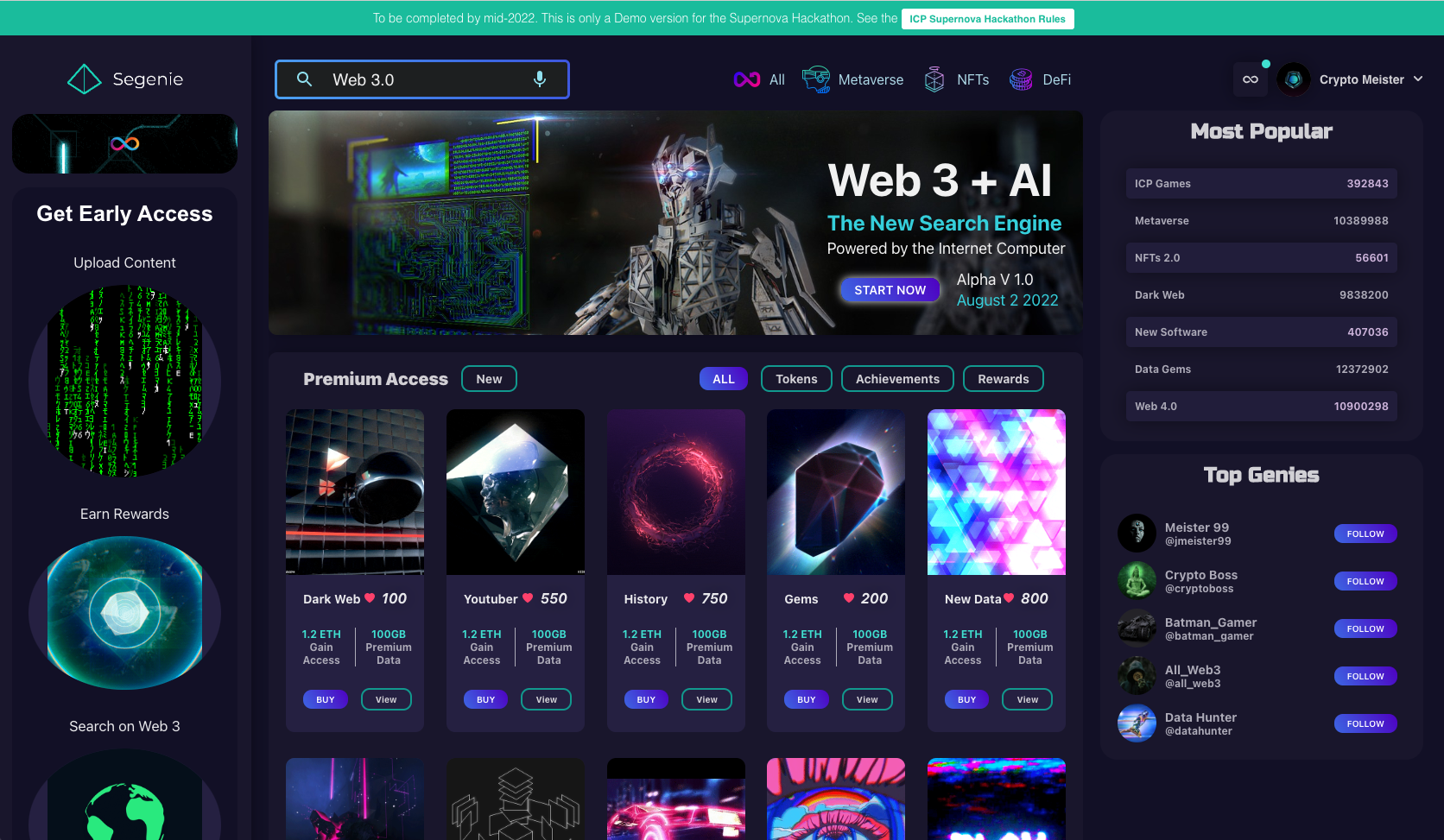Open Batman_Gamer profile avatar

(1137, 628)
